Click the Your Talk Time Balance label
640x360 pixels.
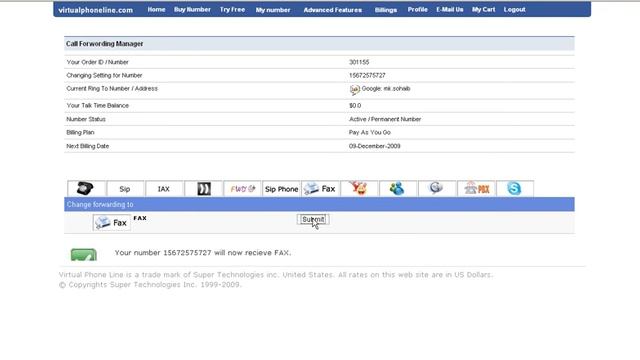(98, 106)
